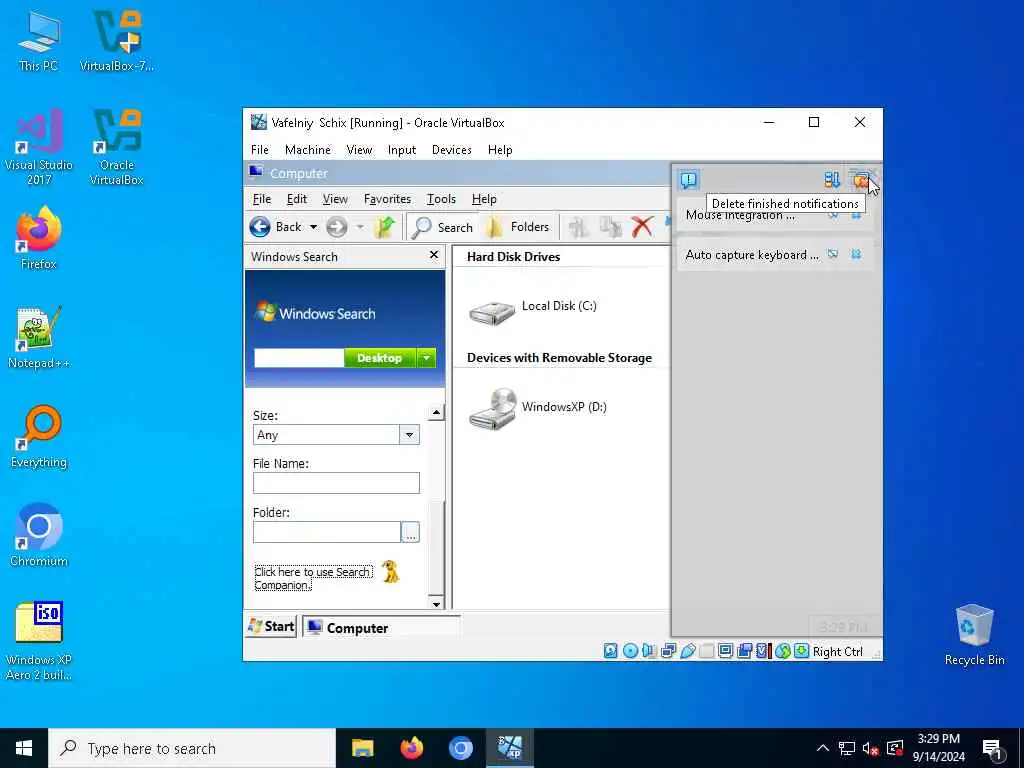
Task: Click the keyboard capture indicator with green arrow
Action: (801, 651)
